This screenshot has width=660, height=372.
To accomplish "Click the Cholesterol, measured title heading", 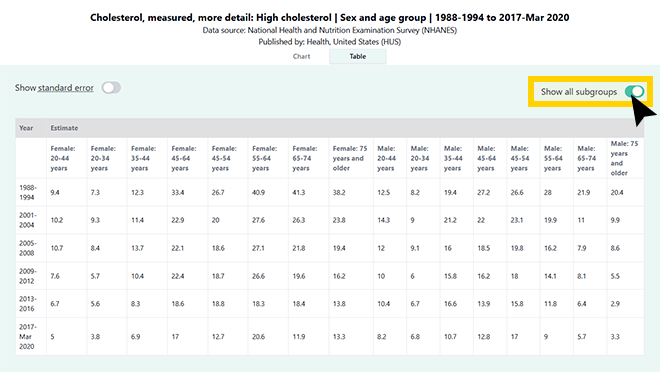I will pyautogui.click(x=330, y=18).
